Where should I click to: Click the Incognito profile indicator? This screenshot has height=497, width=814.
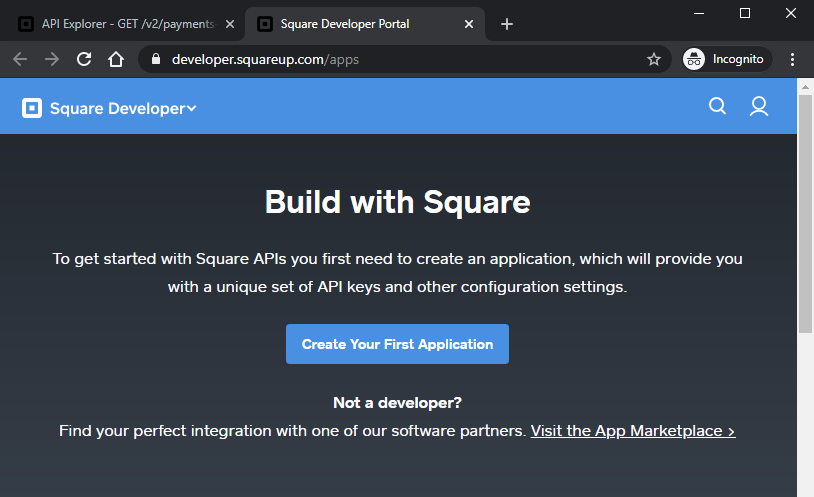pyautogui.click(x=726, y=59)
